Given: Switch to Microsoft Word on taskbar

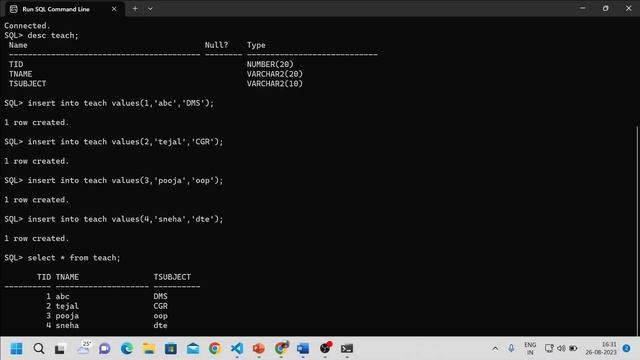Looking at the screenshot, I should pyautogui.click(x=303, y=349).
